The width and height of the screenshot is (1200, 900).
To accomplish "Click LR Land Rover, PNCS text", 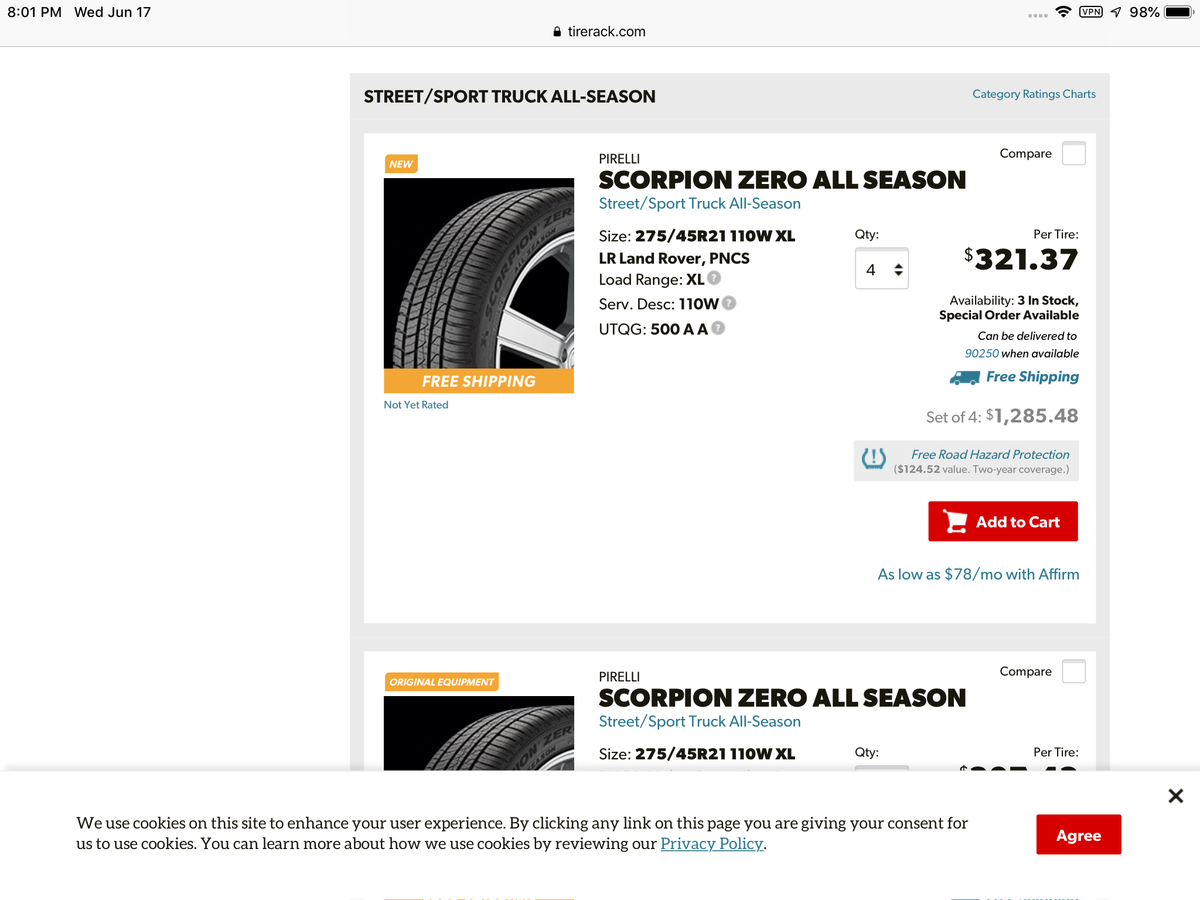I will pos(674,258).
